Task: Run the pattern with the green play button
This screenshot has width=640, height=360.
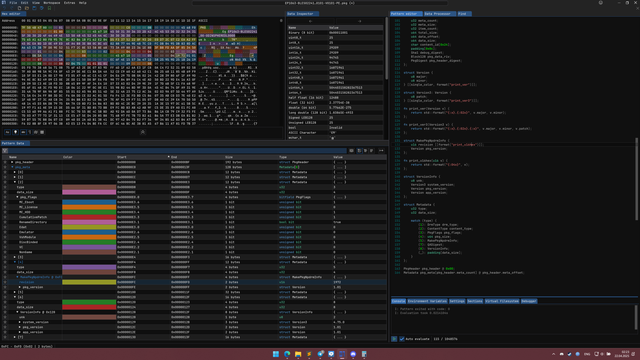Action: pos(394,339)
